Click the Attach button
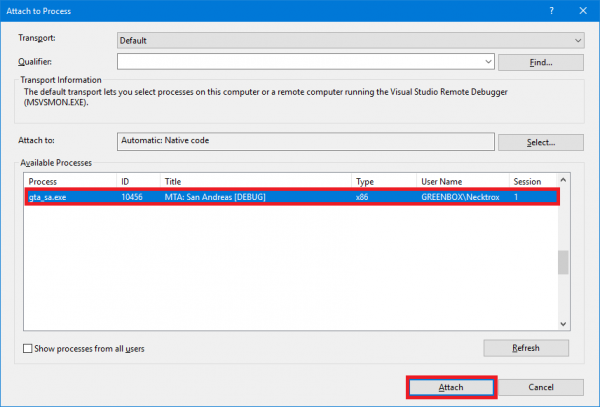Screen dimensions: 600x407 point(449,387)
